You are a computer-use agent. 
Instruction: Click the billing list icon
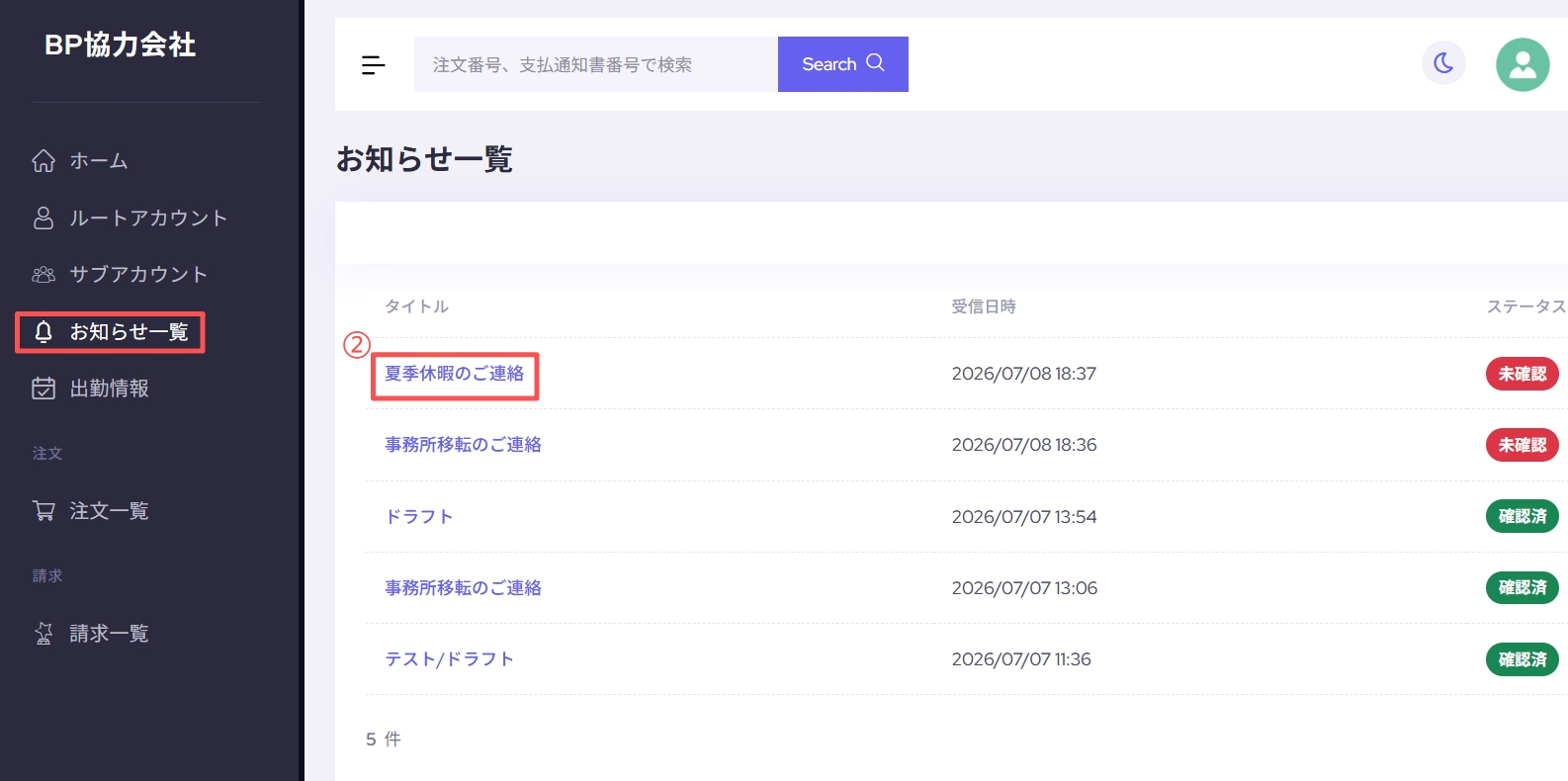[44, 634]
